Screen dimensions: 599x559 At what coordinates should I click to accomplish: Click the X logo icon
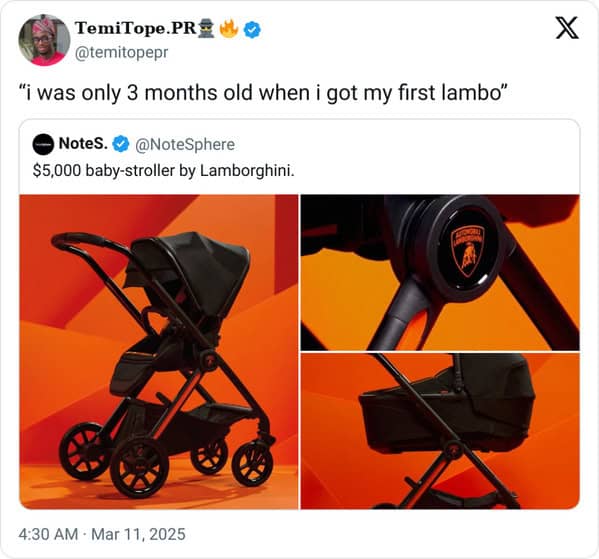pos(567,28)
